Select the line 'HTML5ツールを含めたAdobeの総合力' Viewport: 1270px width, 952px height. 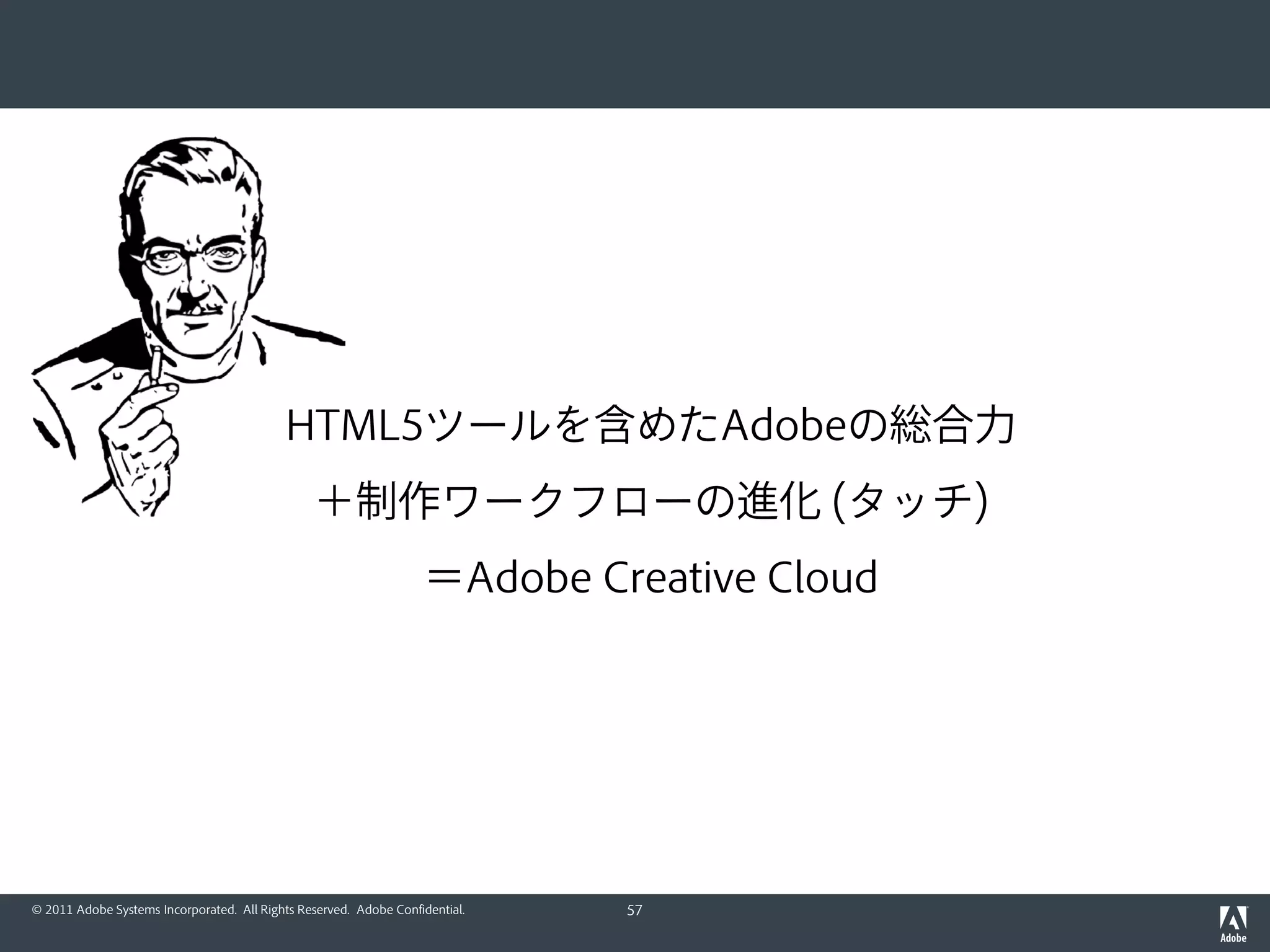click(x=651, y=426)
